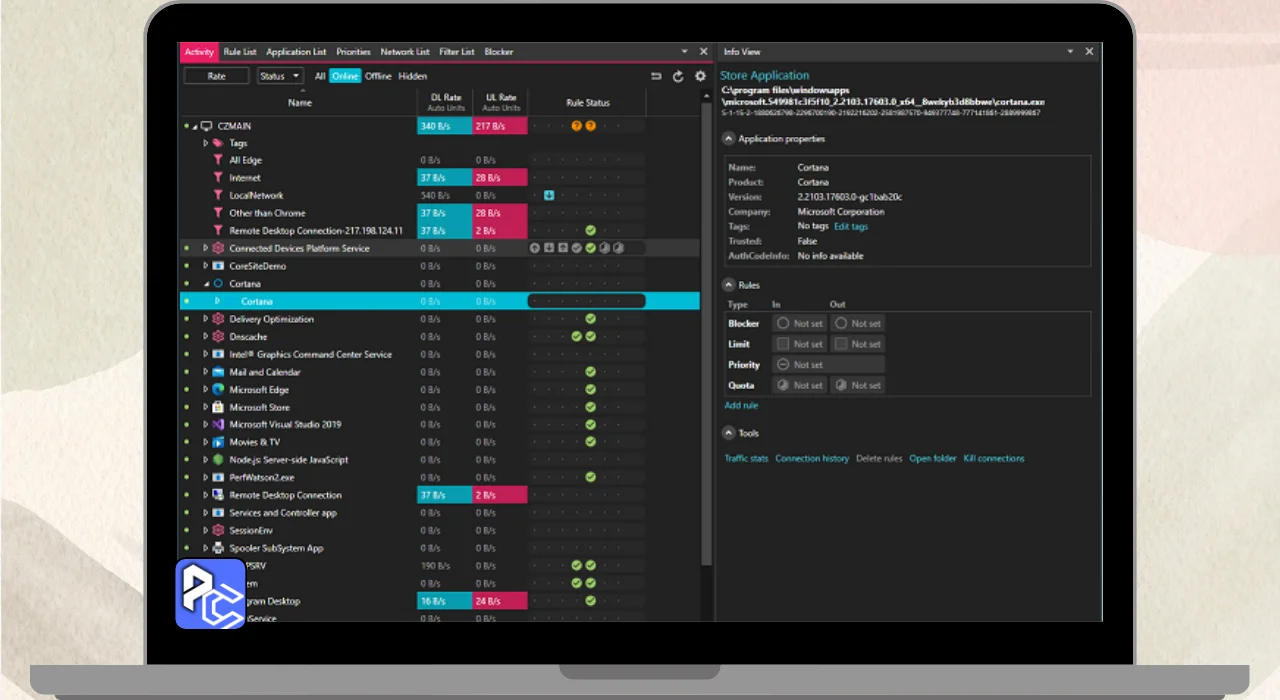Click the blue download limit icon in LocalNetwork row
1280x700 pixels.
click(549, 195)
